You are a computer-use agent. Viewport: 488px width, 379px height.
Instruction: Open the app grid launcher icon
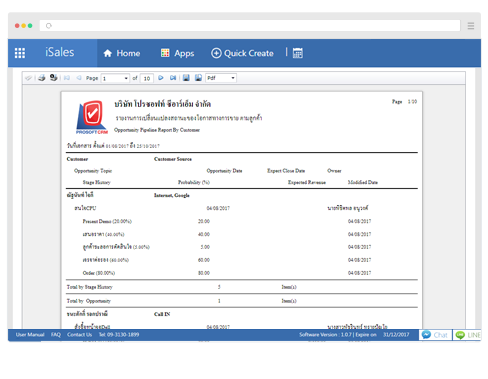pos(20,53)
